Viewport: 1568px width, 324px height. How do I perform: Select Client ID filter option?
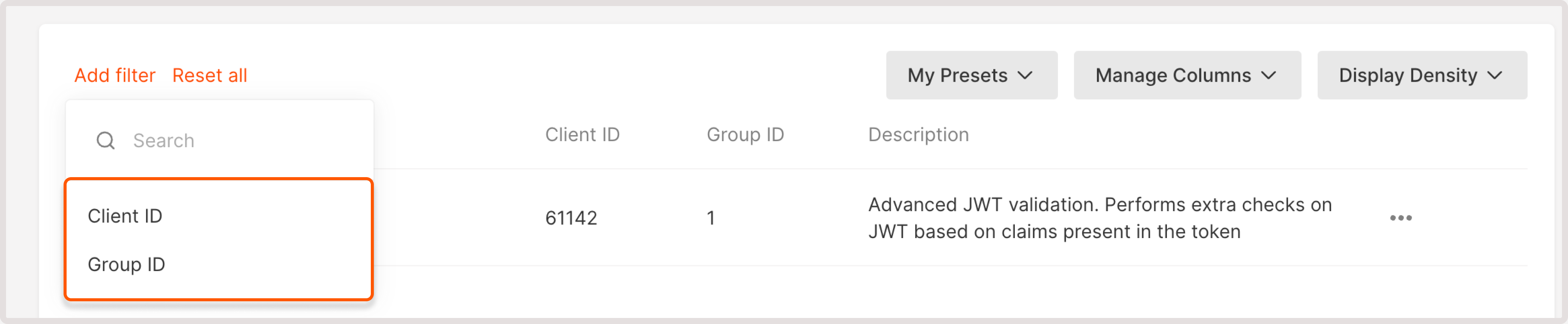click(125, 216)
